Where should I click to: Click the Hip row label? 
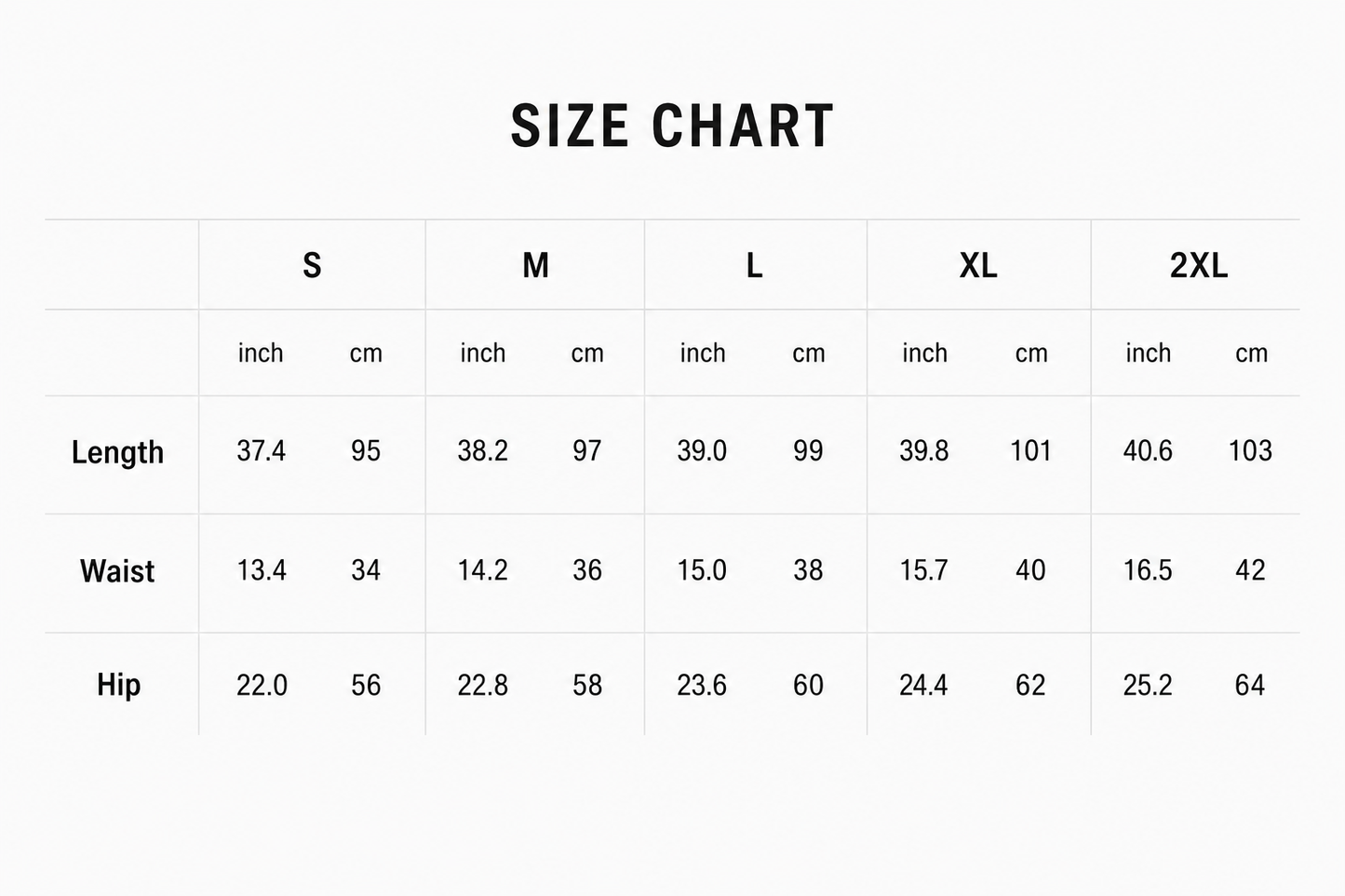point(118,686)
